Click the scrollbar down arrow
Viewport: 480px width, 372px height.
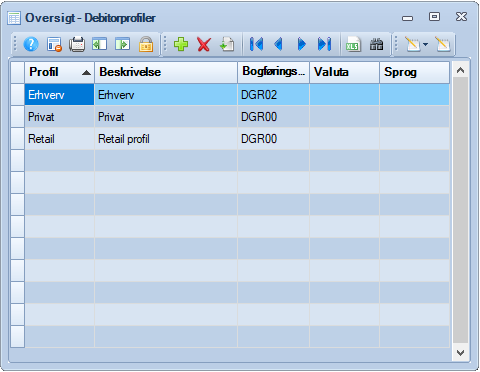pos(461,353)
